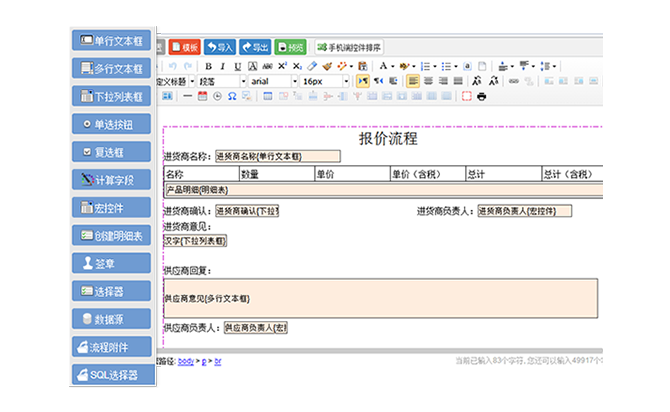Click the print icon in toolbar
The width and height of the screenshot is (670, 412).
coord(482,96)
